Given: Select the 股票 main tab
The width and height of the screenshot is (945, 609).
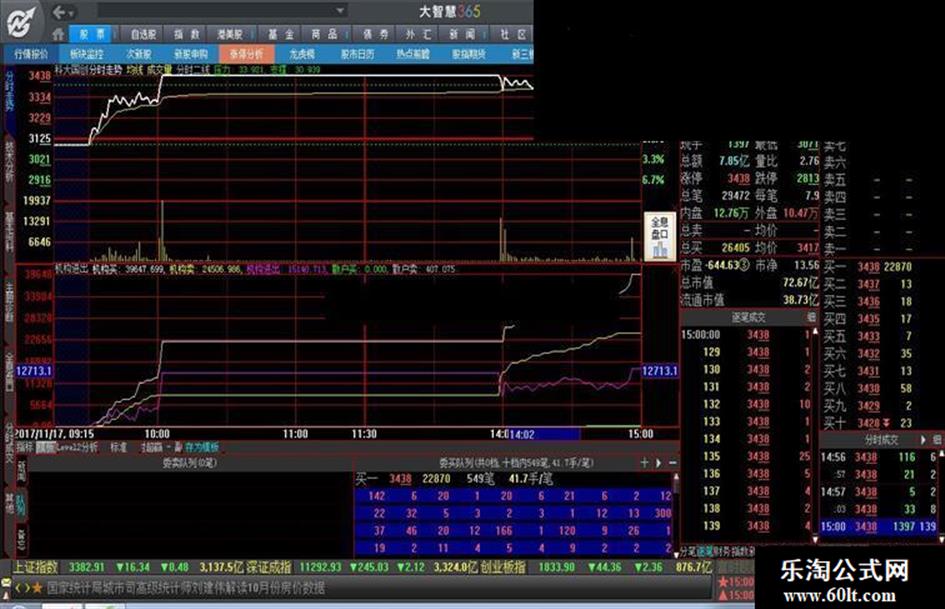Looking at the screenshot, I should click(x=92, y=34).
